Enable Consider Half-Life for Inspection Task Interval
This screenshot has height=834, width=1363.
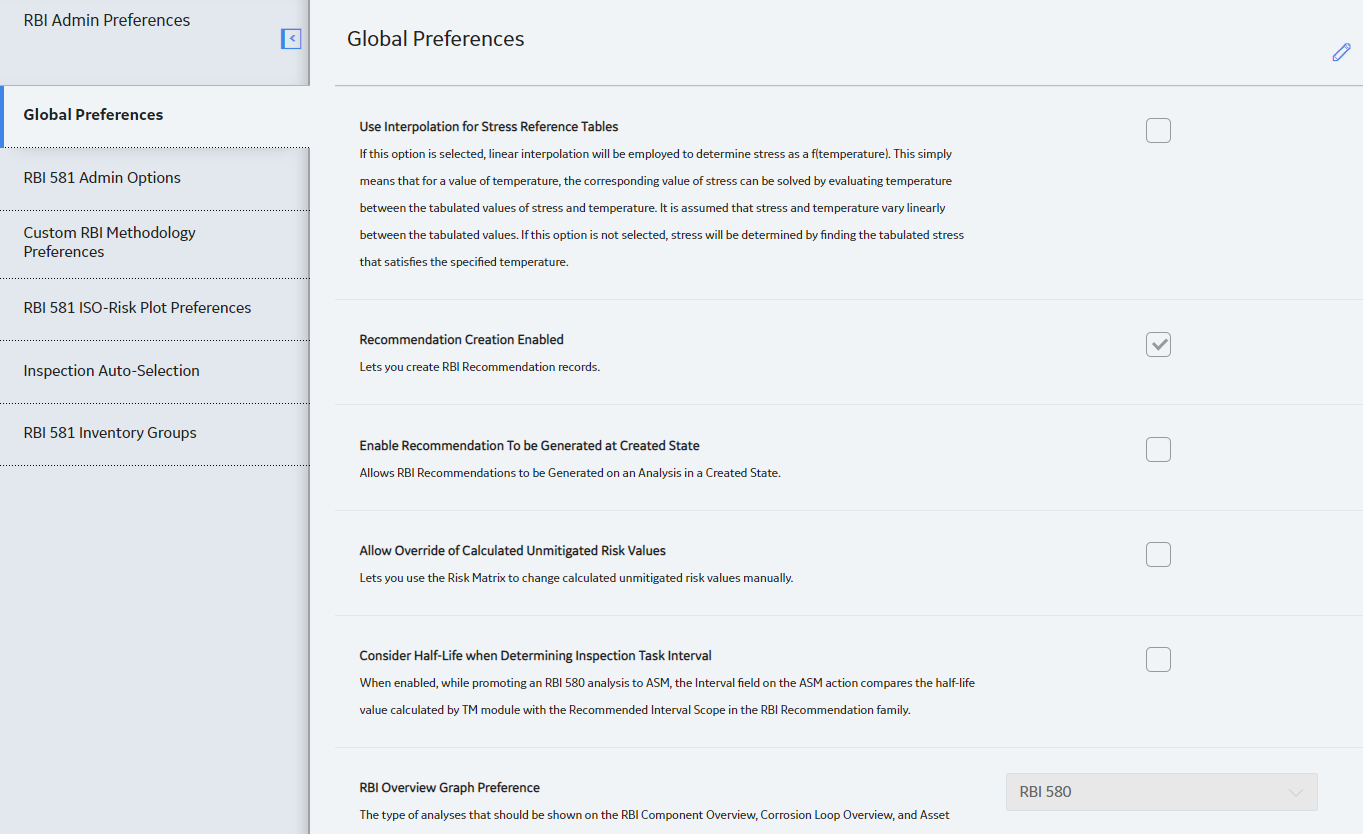(1158, 660)
